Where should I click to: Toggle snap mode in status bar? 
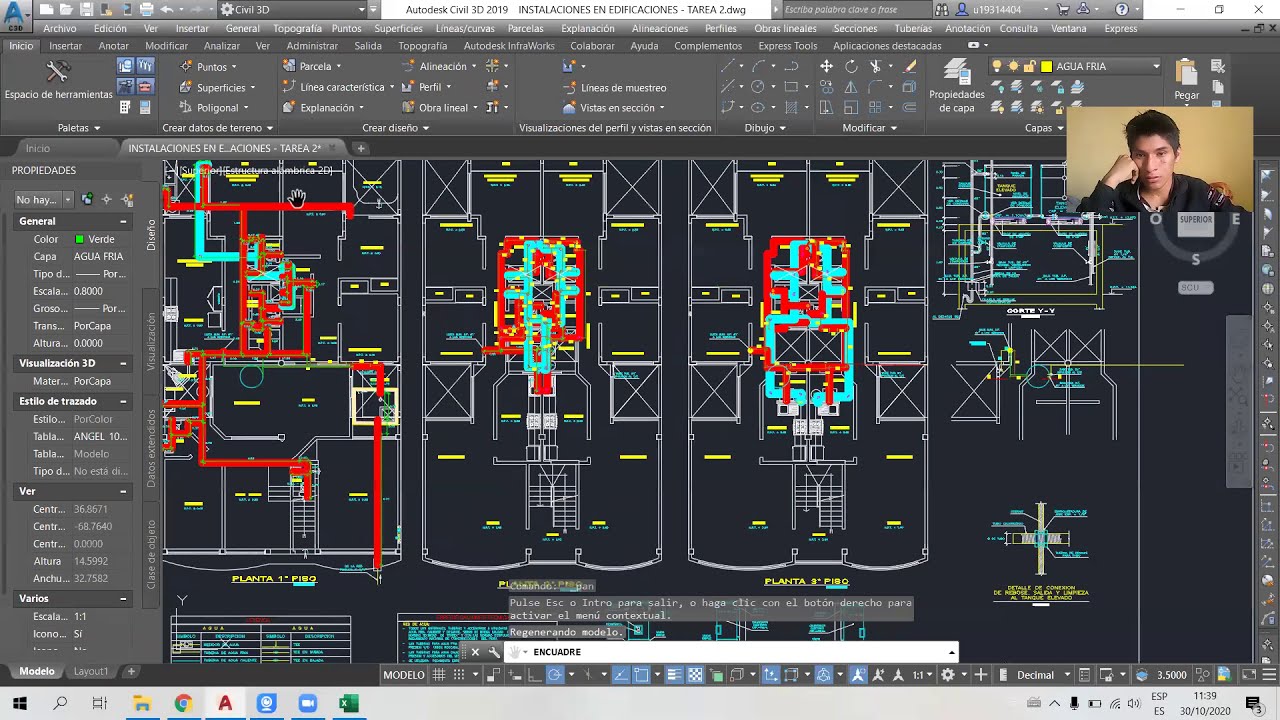coord(459,675)
